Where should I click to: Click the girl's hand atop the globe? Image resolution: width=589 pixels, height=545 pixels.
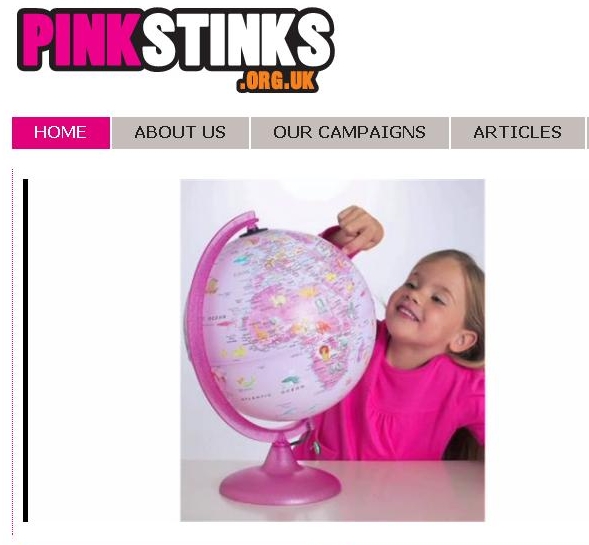point(359,227)
